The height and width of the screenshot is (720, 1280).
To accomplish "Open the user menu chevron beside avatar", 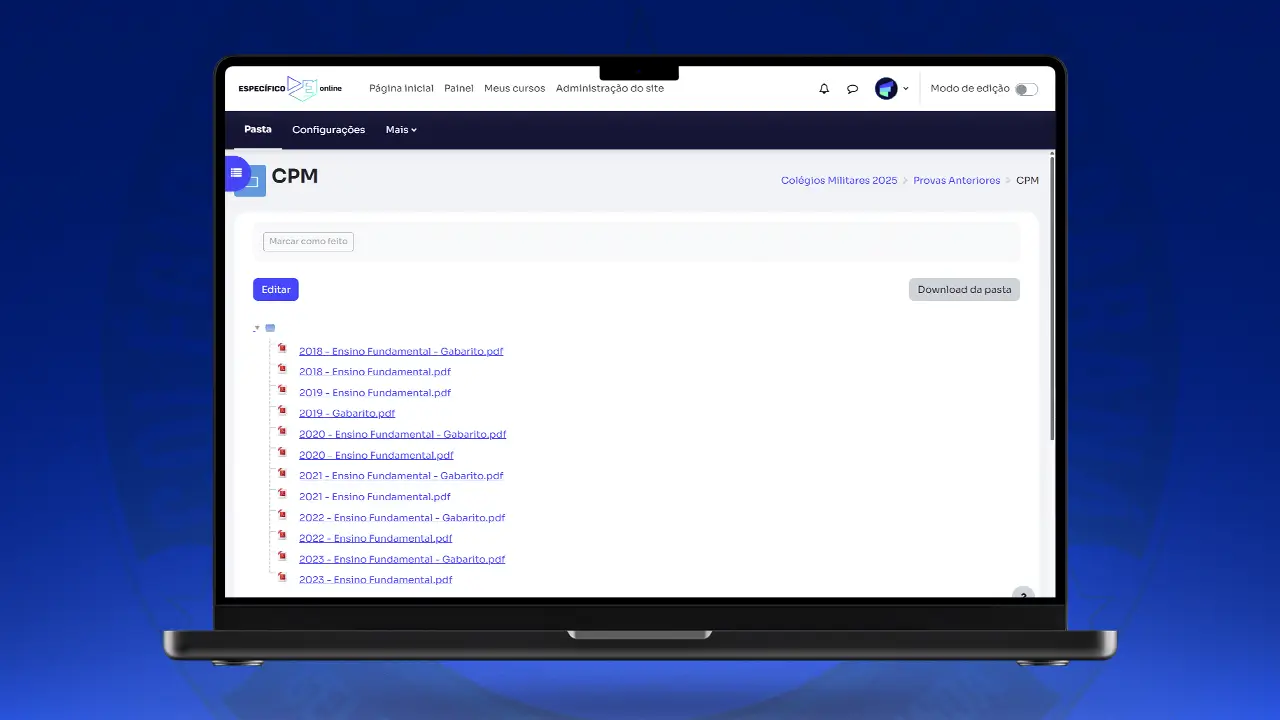I will [x=906, y=89].
